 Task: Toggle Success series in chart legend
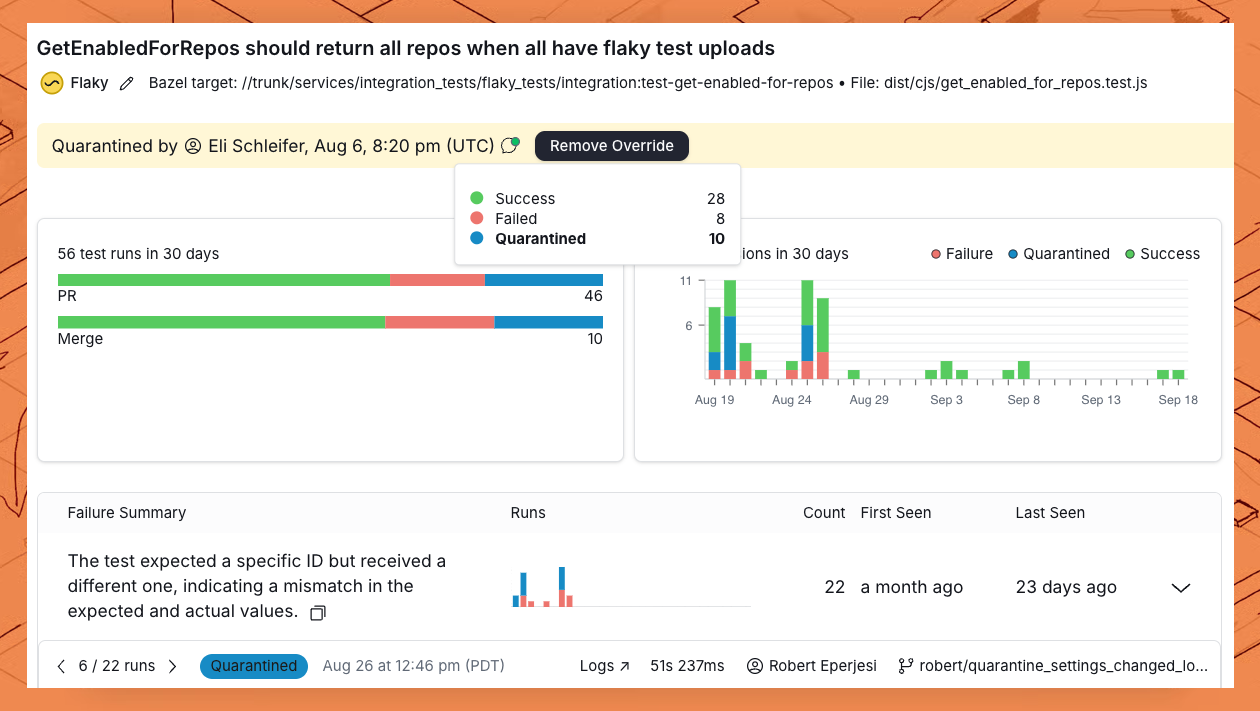coord(1162,254)
